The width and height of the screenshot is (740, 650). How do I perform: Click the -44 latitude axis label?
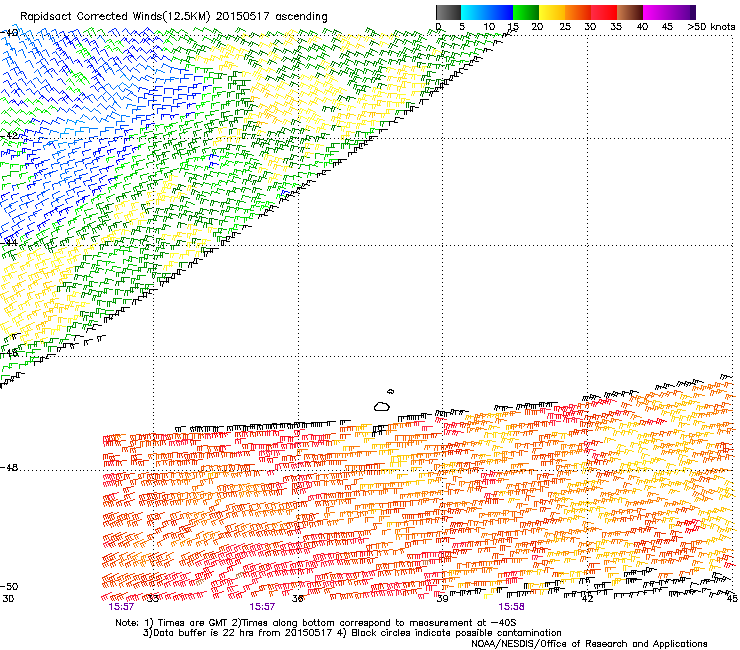tap(9, 243)
